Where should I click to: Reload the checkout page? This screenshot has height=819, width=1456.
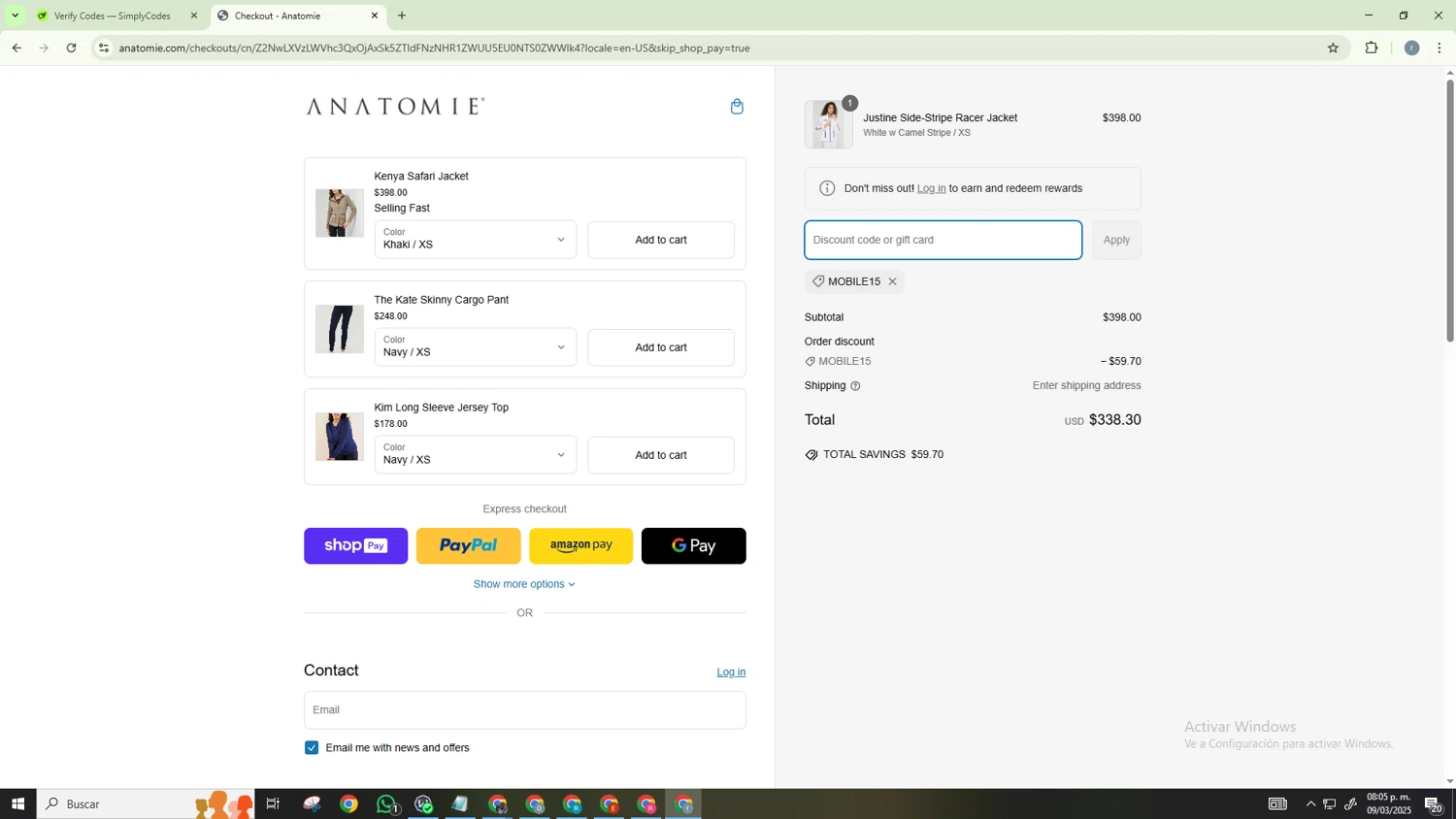pyautogui.click(x=71, y=48)
